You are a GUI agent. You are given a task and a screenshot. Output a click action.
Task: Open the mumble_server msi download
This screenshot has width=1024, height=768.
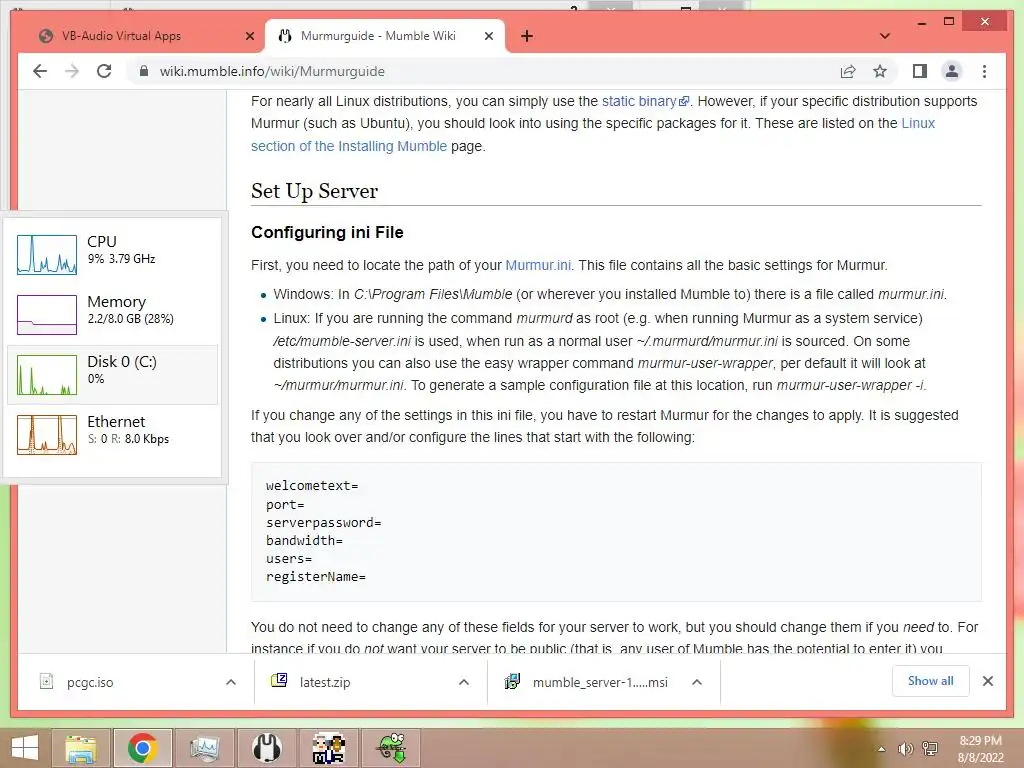[x=588, y=682]
